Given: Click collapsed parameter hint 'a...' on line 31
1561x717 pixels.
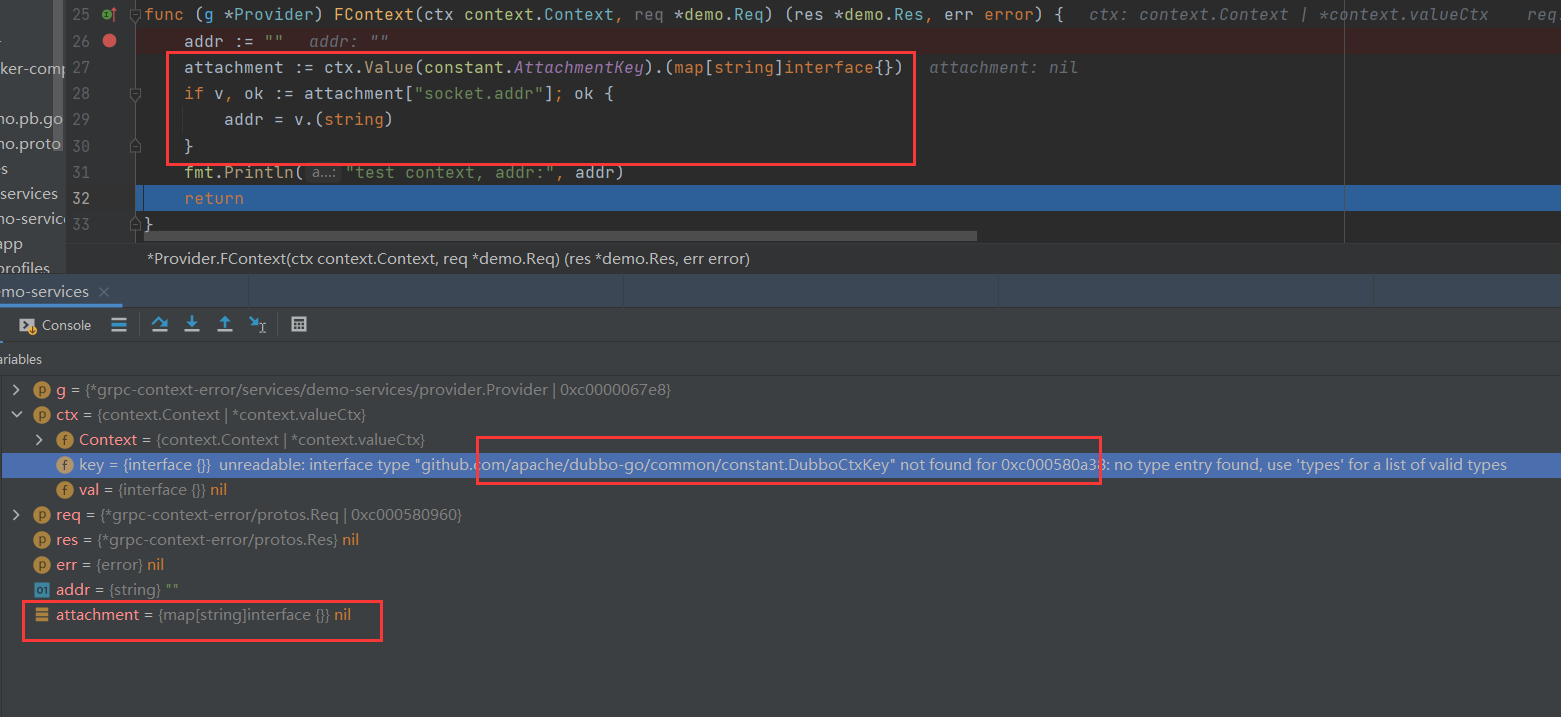Looking at the screenshot, I should 323,172.
